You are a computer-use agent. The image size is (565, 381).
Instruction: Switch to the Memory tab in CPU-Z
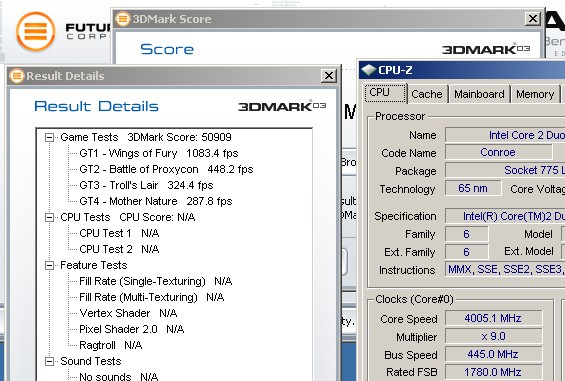coord(535,94)
